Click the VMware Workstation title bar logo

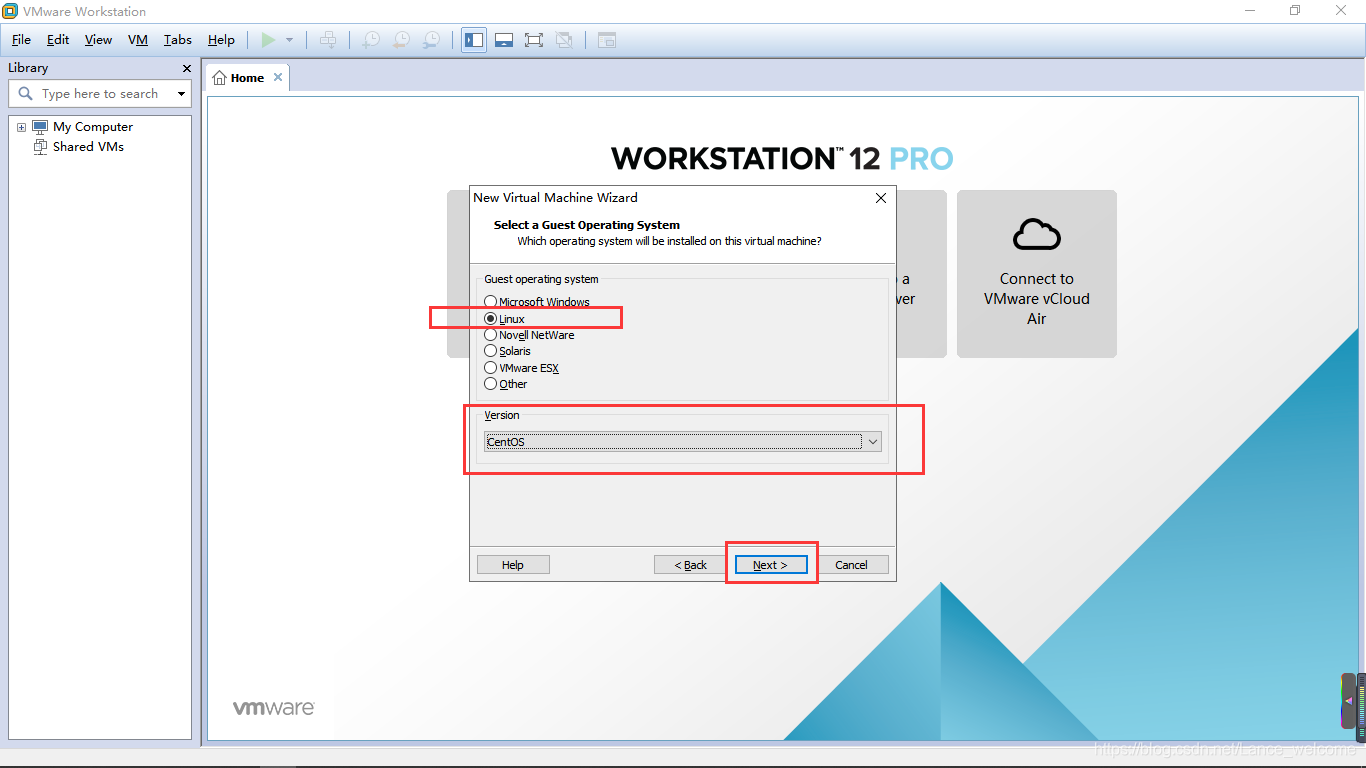(10, 11)
